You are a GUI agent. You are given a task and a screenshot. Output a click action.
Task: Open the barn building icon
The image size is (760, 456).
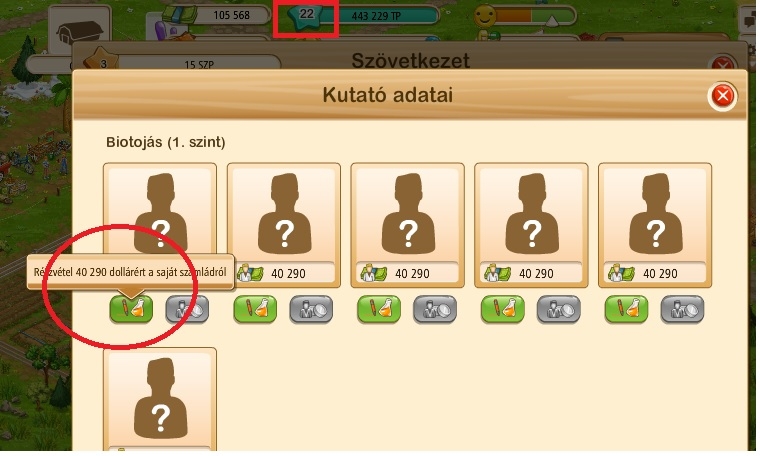coord(79,33)
